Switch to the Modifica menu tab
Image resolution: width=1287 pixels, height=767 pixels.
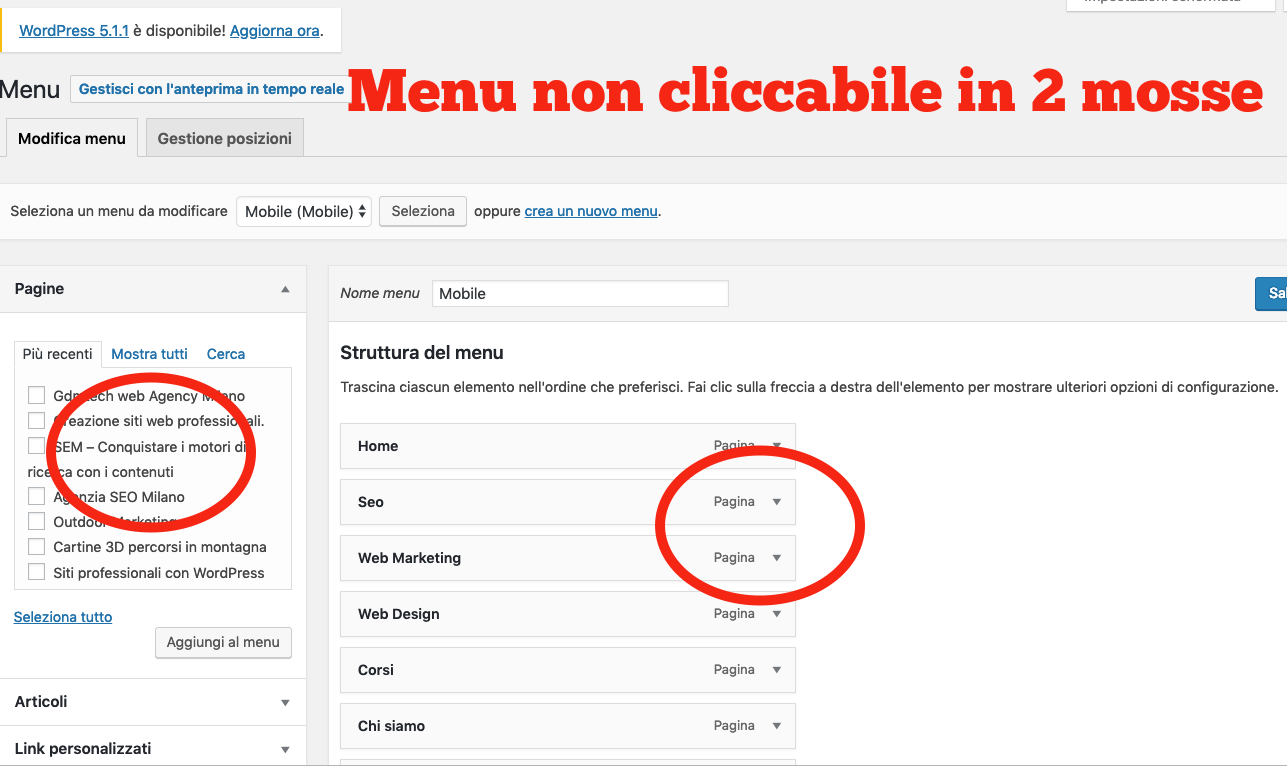(72, 138)
